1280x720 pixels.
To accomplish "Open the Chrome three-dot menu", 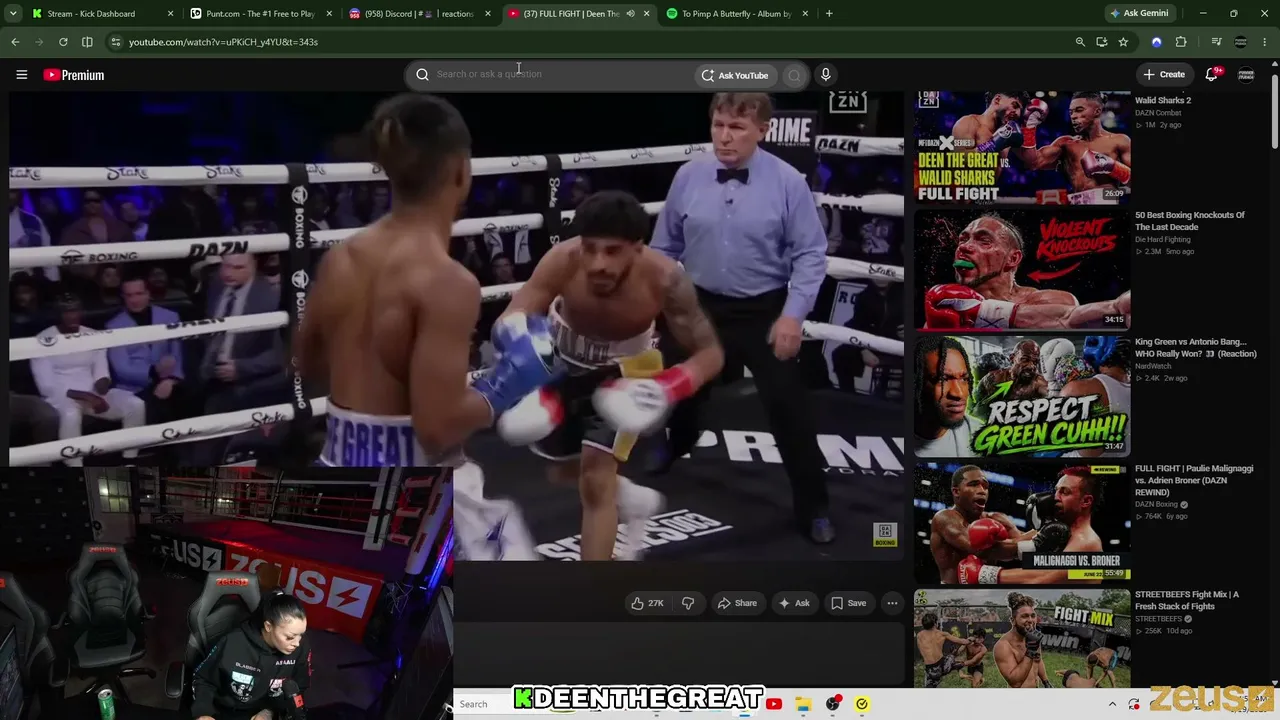I will click(1266, 42).
